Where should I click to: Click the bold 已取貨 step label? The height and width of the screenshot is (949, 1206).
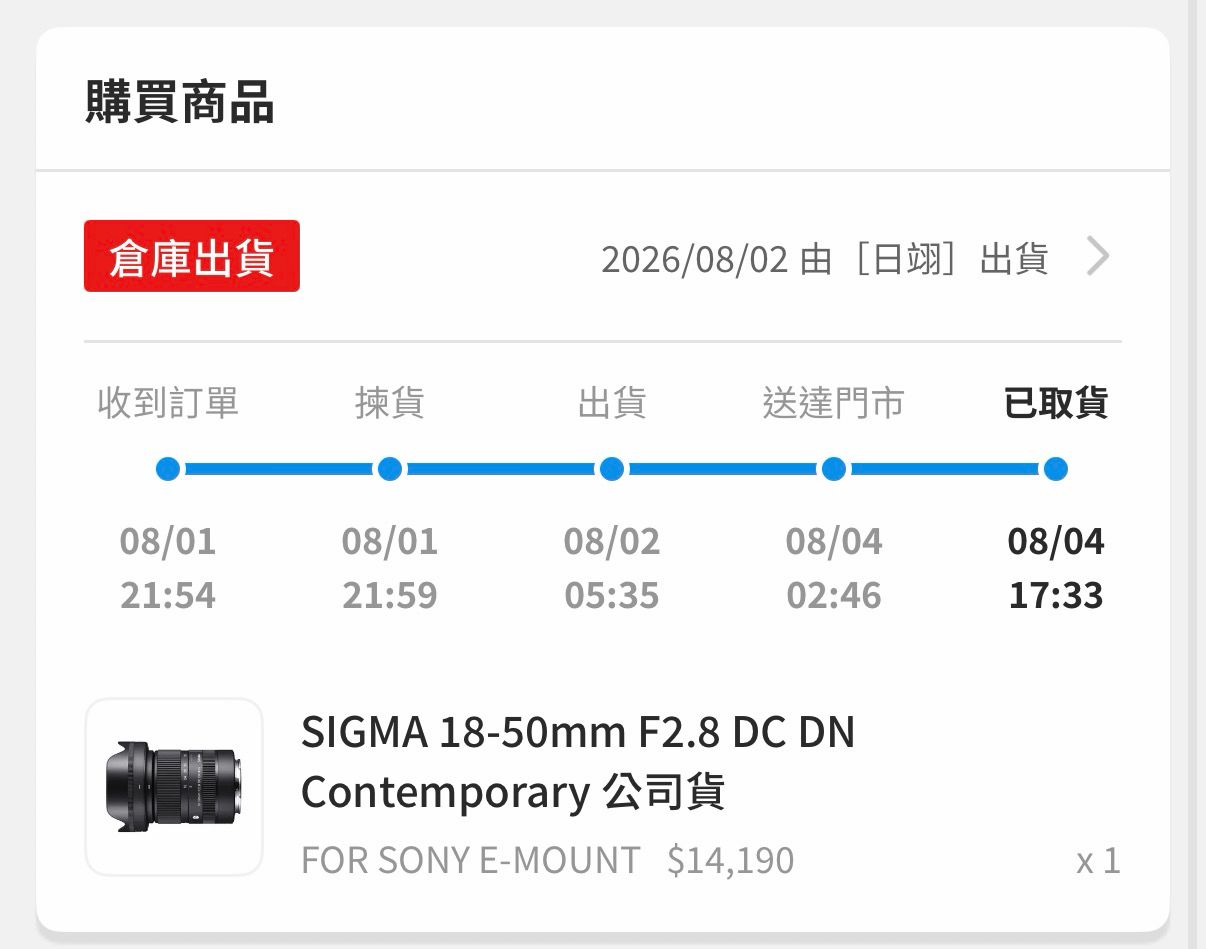pyautogui.click(x=1056, y=403)
